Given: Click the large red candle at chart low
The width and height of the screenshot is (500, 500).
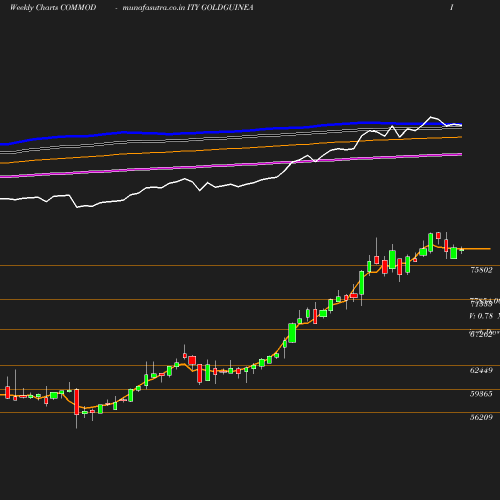Looking at the screenshot, I should tap(77, 402).
